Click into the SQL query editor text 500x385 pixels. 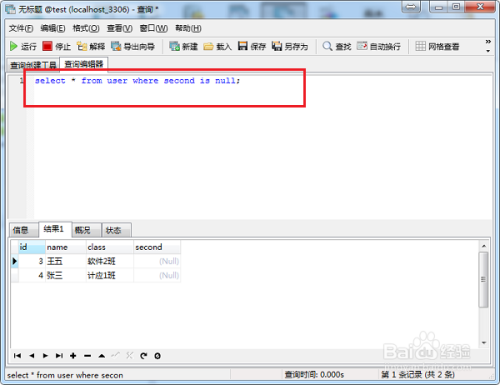137,81
